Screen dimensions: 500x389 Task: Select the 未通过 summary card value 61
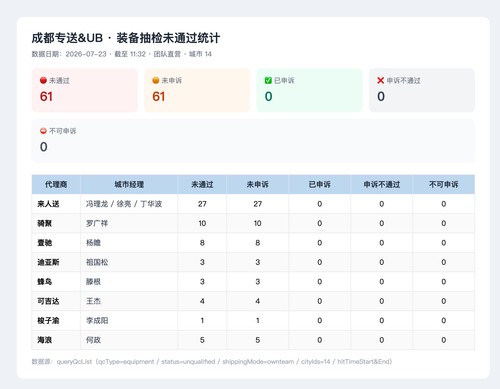(x=46, y=97)
